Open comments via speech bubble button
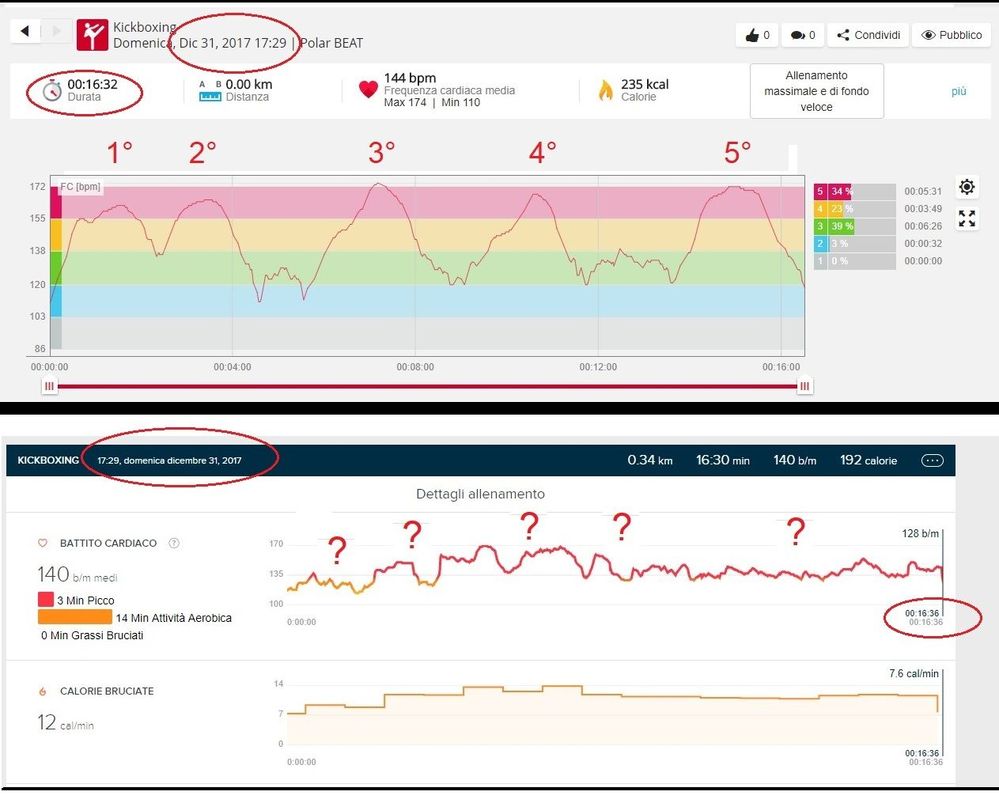 click(x=801, y=35)
